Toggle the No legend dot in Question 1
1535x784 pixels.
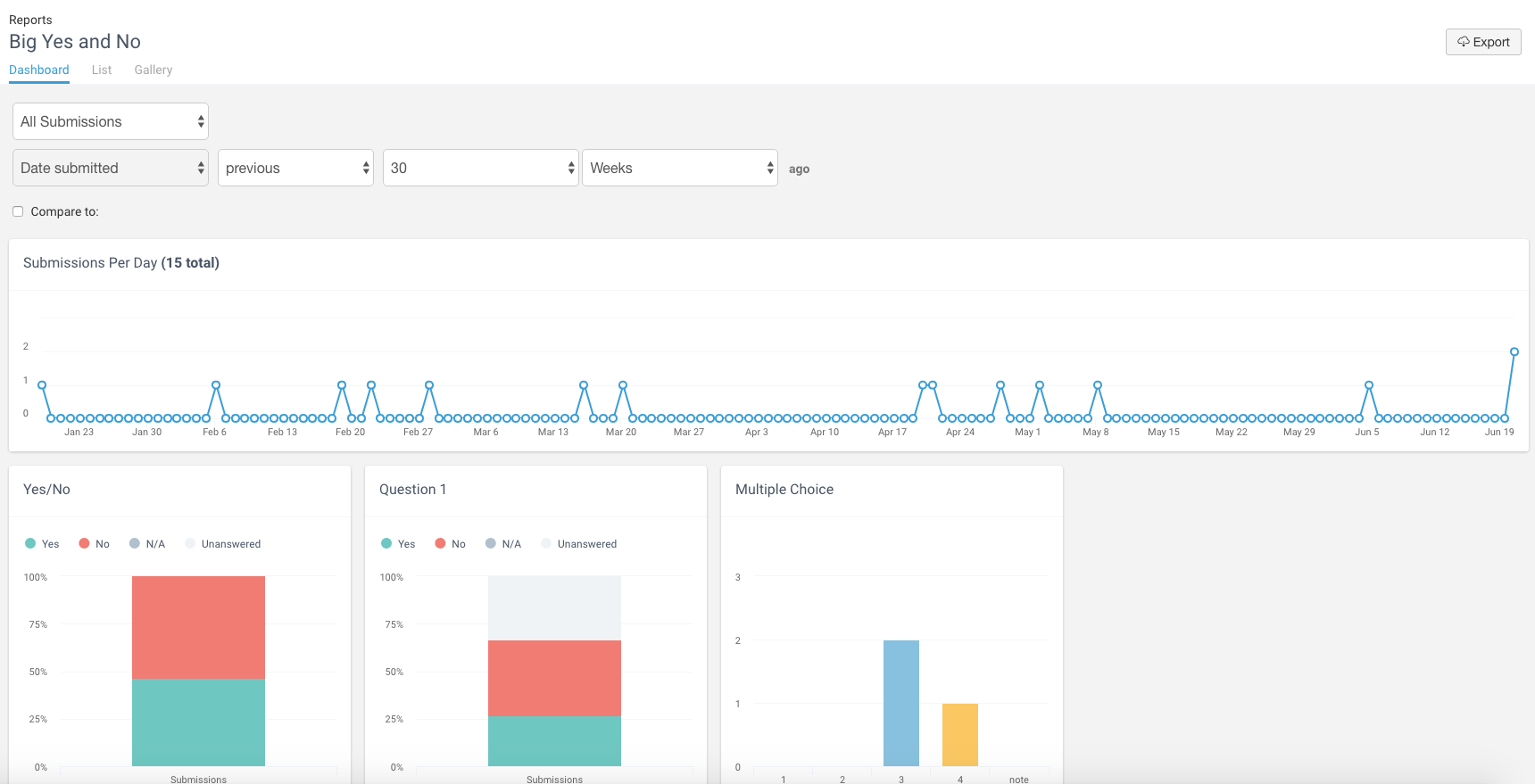click(x=440, y=543)
